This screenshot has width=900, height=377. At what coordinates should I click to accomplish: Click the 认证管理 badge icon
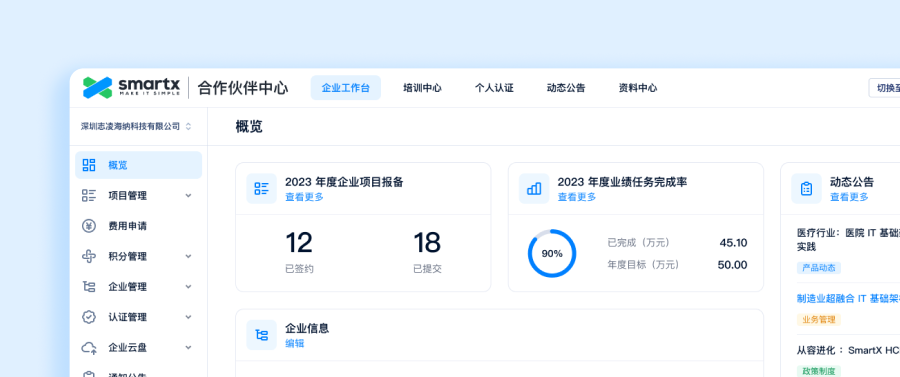pos(89,317)
